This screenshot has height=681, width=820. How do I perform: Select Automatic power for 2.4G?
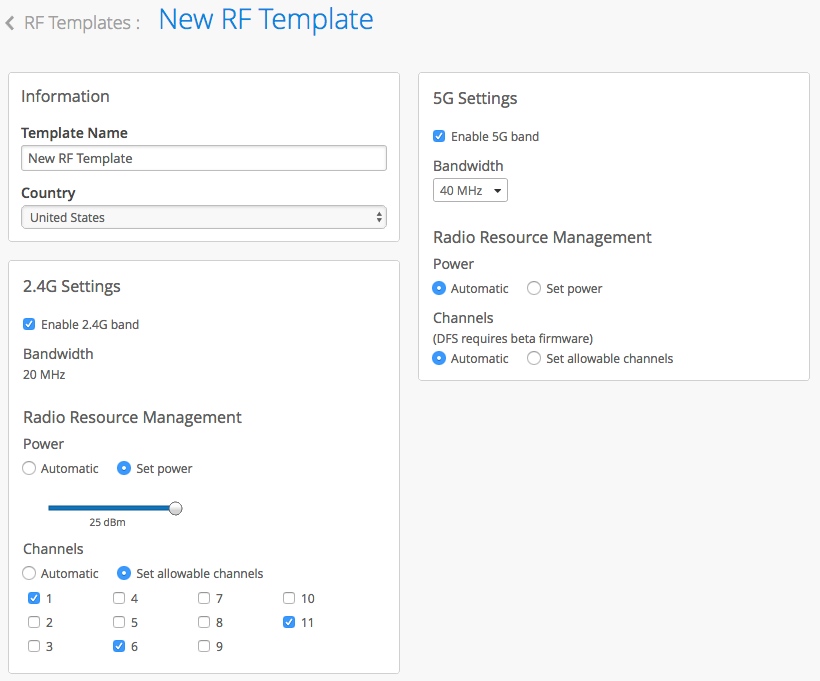click(x=29, y=468)
